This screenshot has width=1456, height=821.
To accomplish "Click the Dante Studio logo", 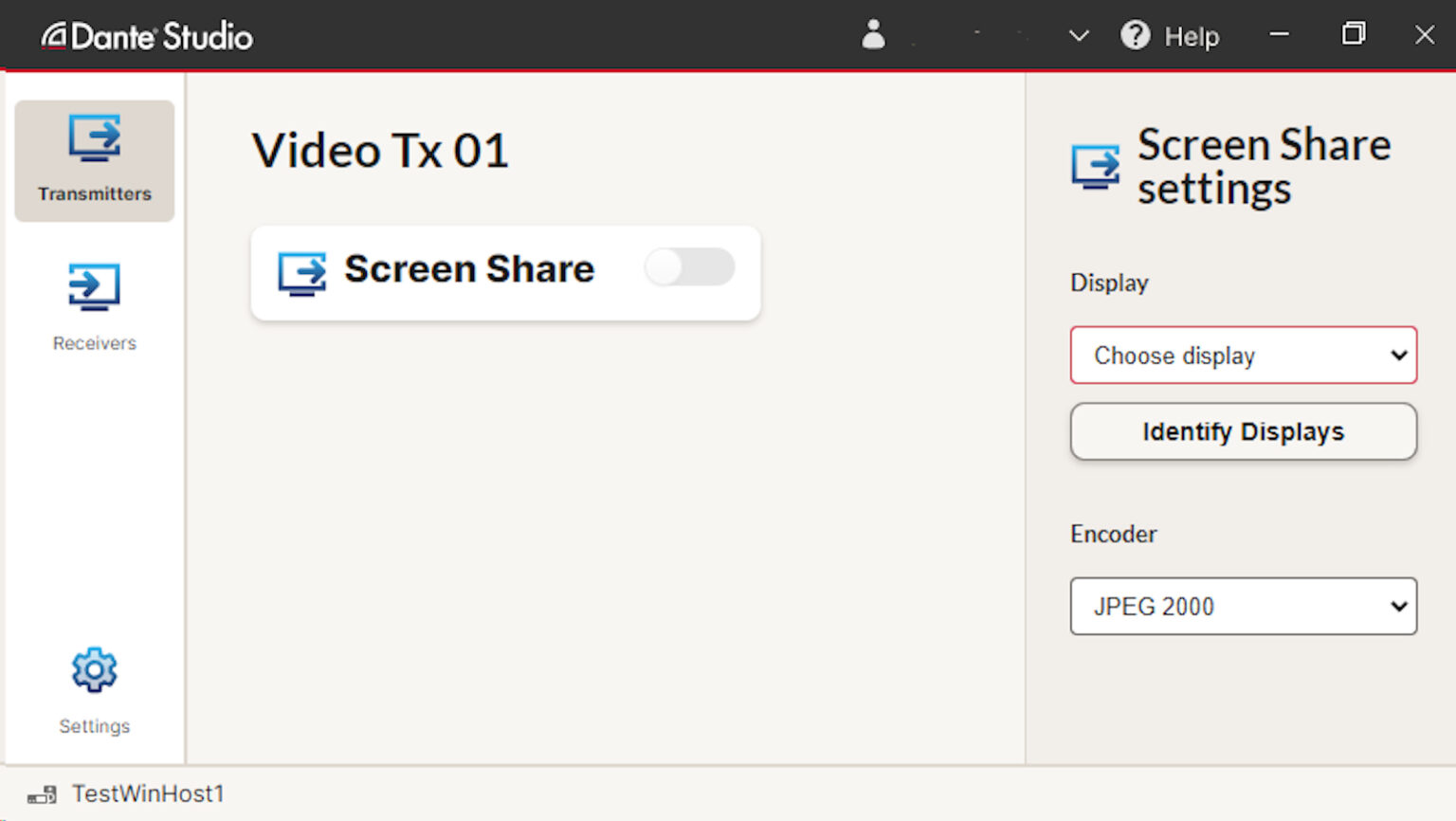I will 147,36.
